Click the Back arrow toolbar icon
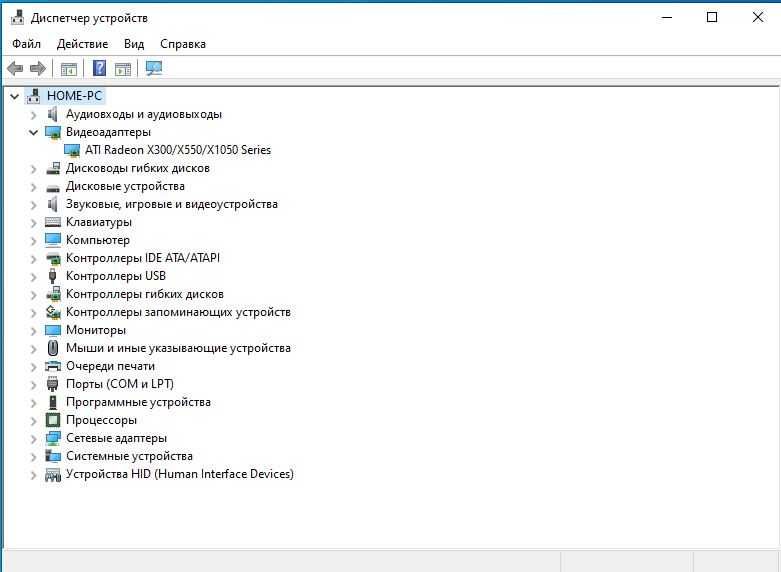The width and height of the screenshot is (781, 572). pos(15,68)
